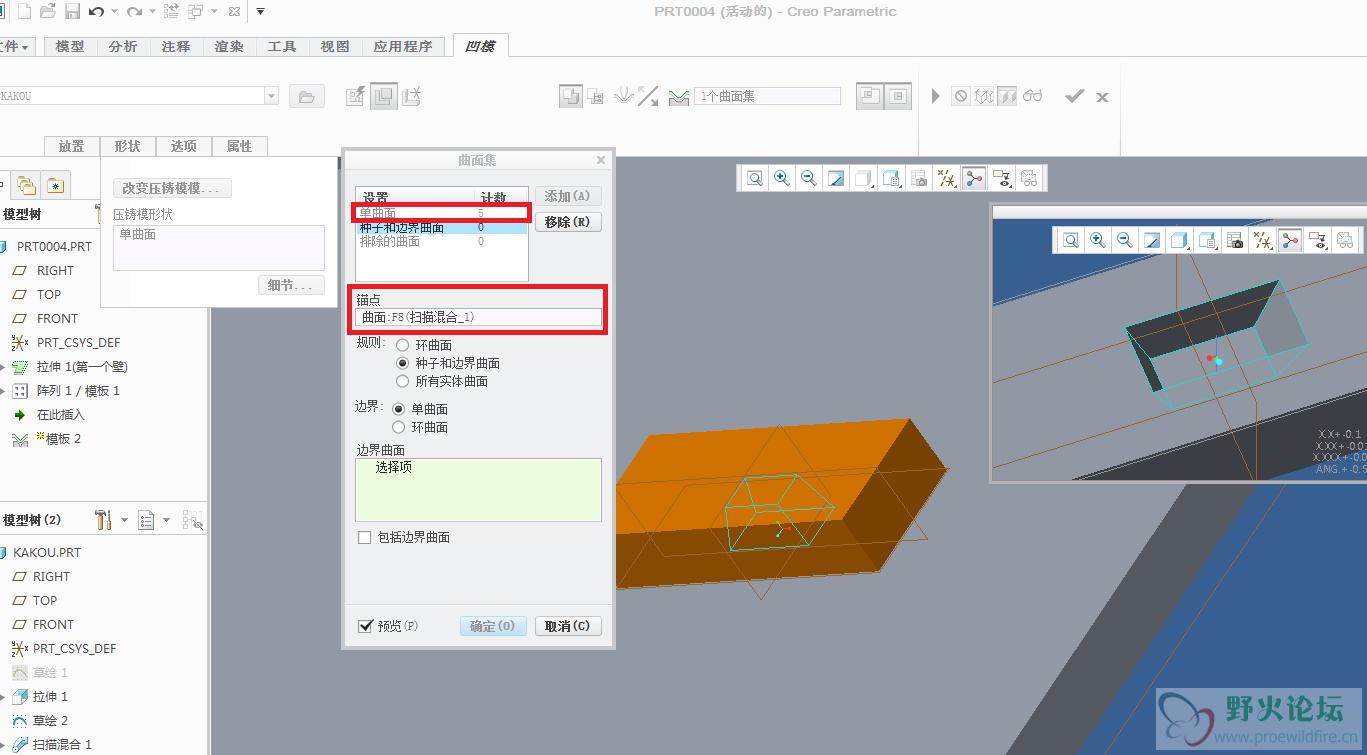Open the 选项 panel tab
Screen dimensions: 1367x755
184,146
